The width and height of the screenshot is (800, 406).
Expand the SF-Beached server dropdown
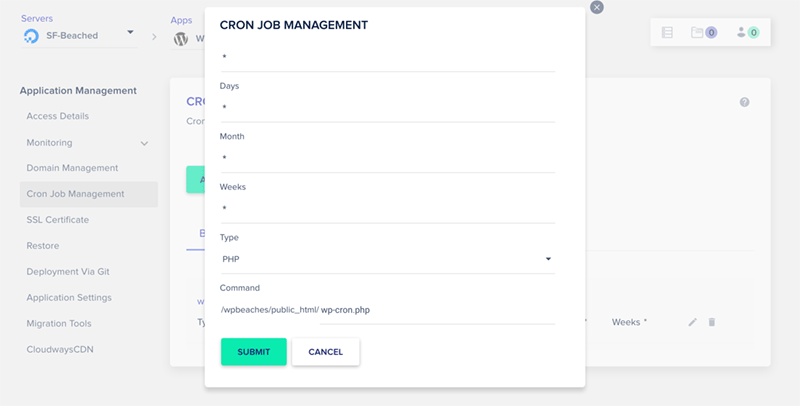click(130, 32)
